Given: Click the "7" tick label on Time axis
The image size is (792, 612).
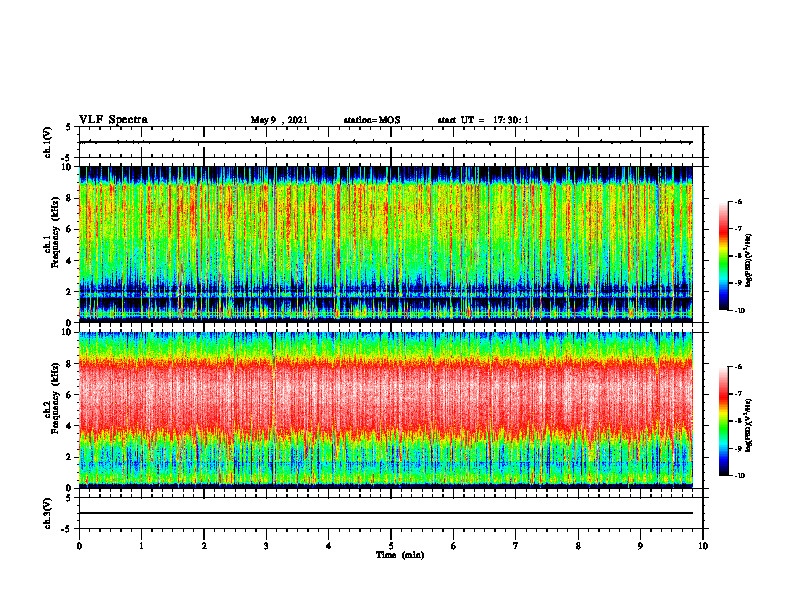Looking at the screenshot, I should [516, 546].
